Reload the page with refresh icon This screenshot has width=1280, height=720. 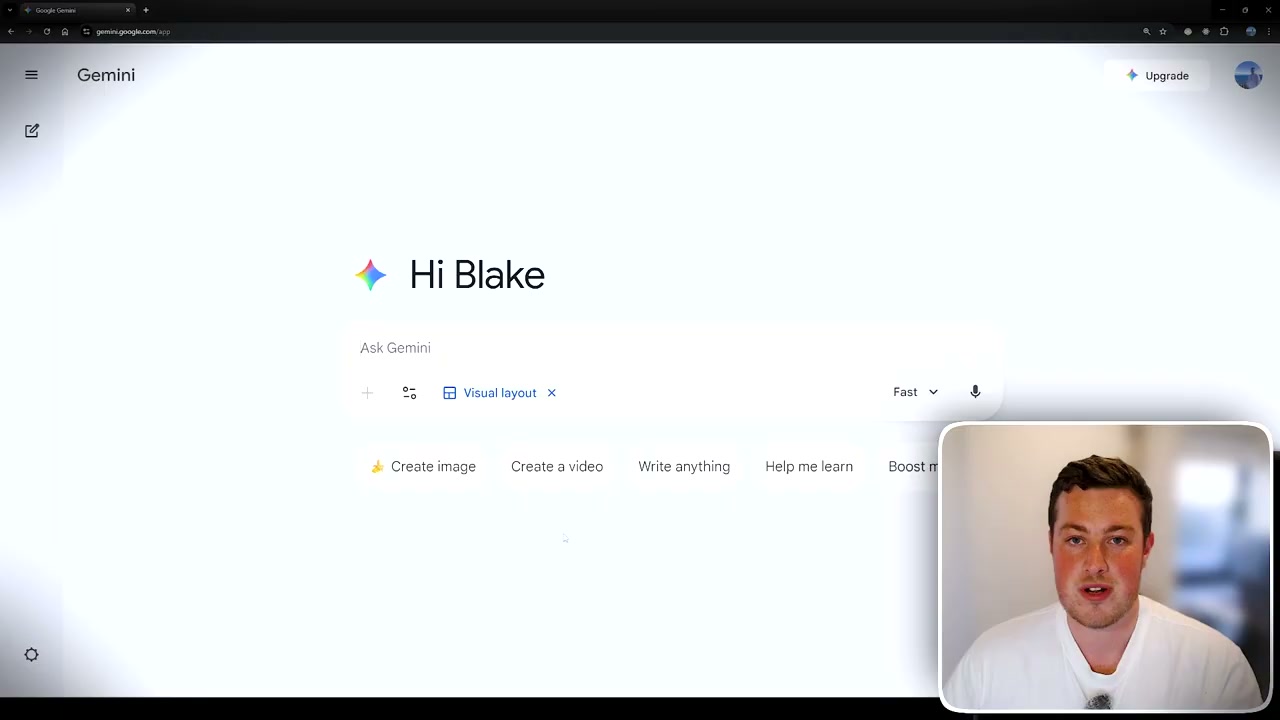click(x=46, y=31)
